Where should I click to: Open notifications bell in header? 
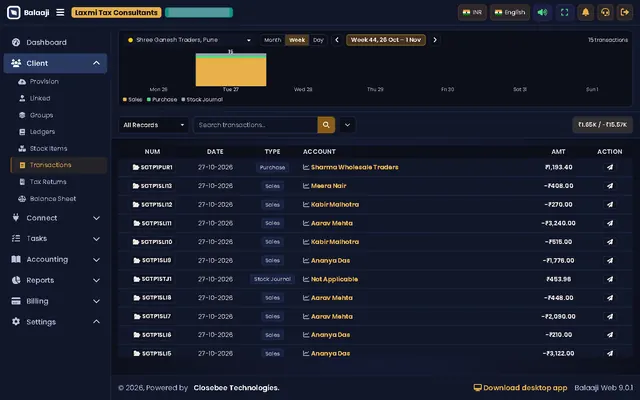tap(585, 12)
